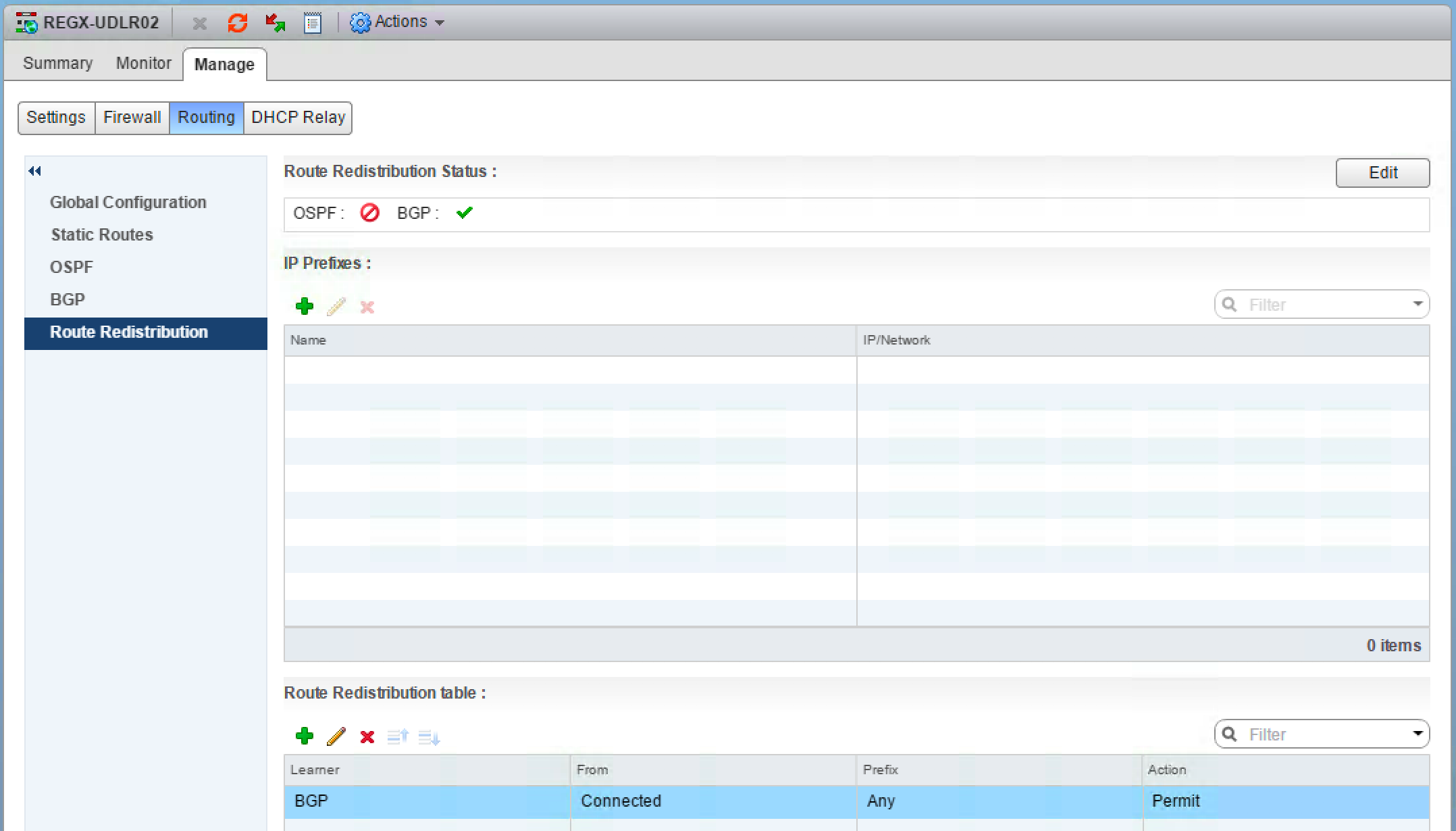This screenshot has width=1456, height=831.
Task: Add a route redistribution entry with green plus
Action: (x=305, y=736)
